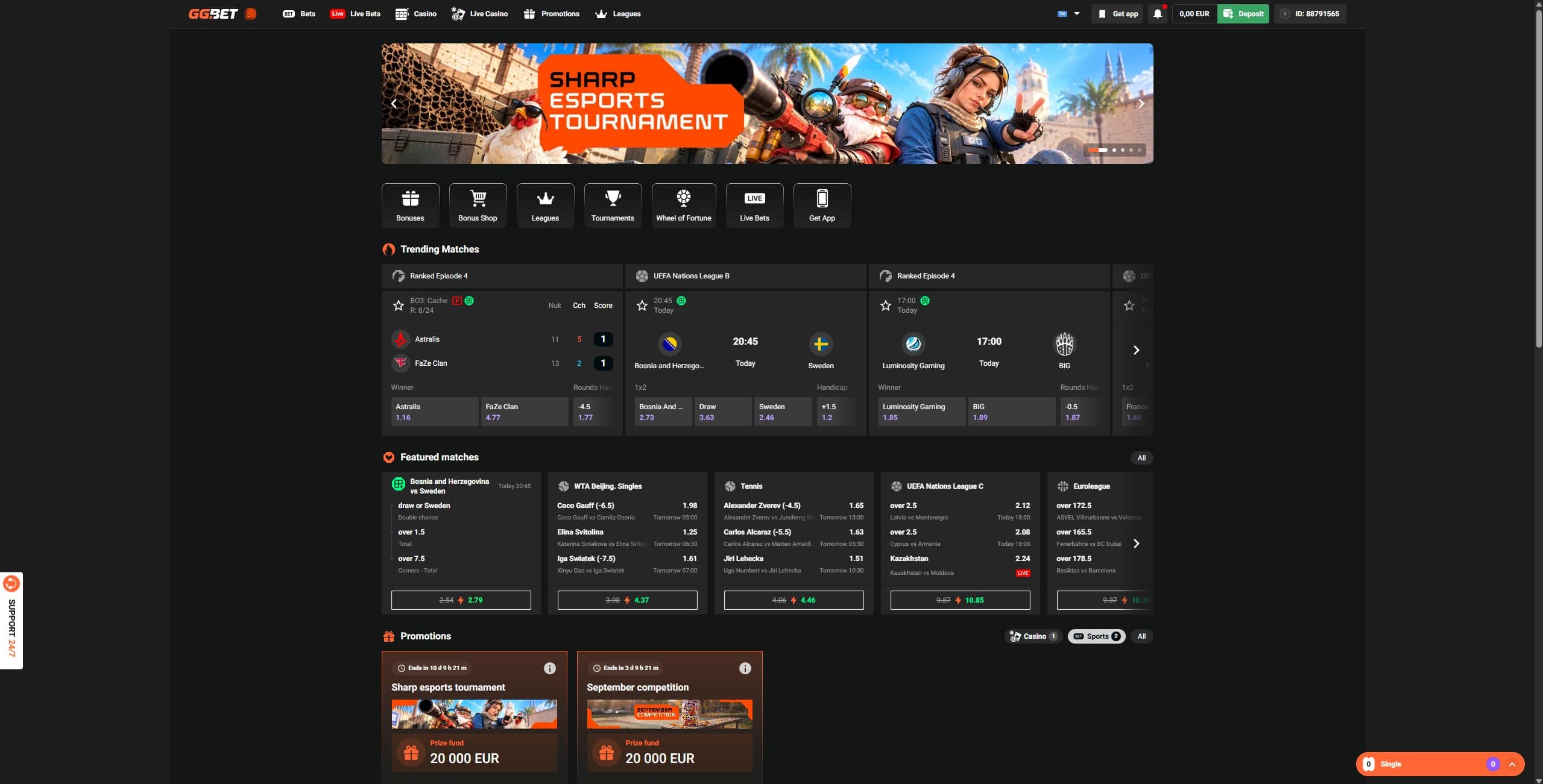This screenshot has width=1543, height=784.
Task: Click the Get app header button
Action: pos(1117,13)
